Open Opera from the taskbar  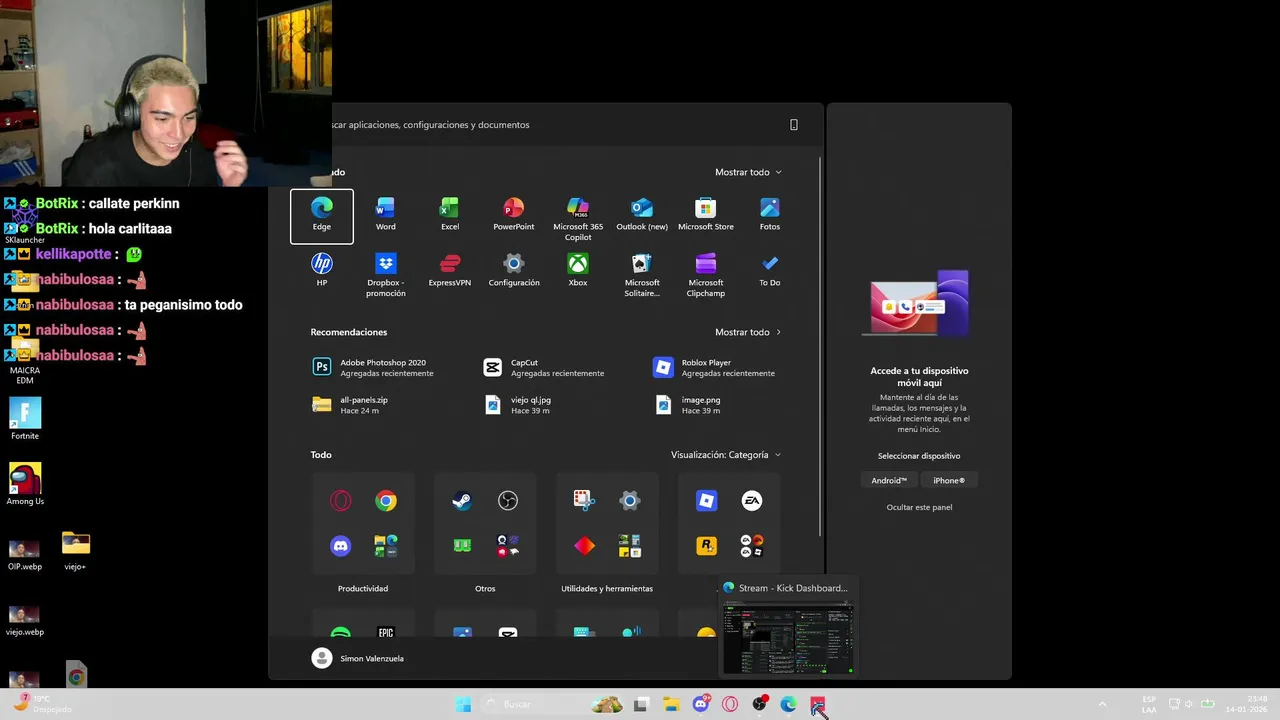730,704
